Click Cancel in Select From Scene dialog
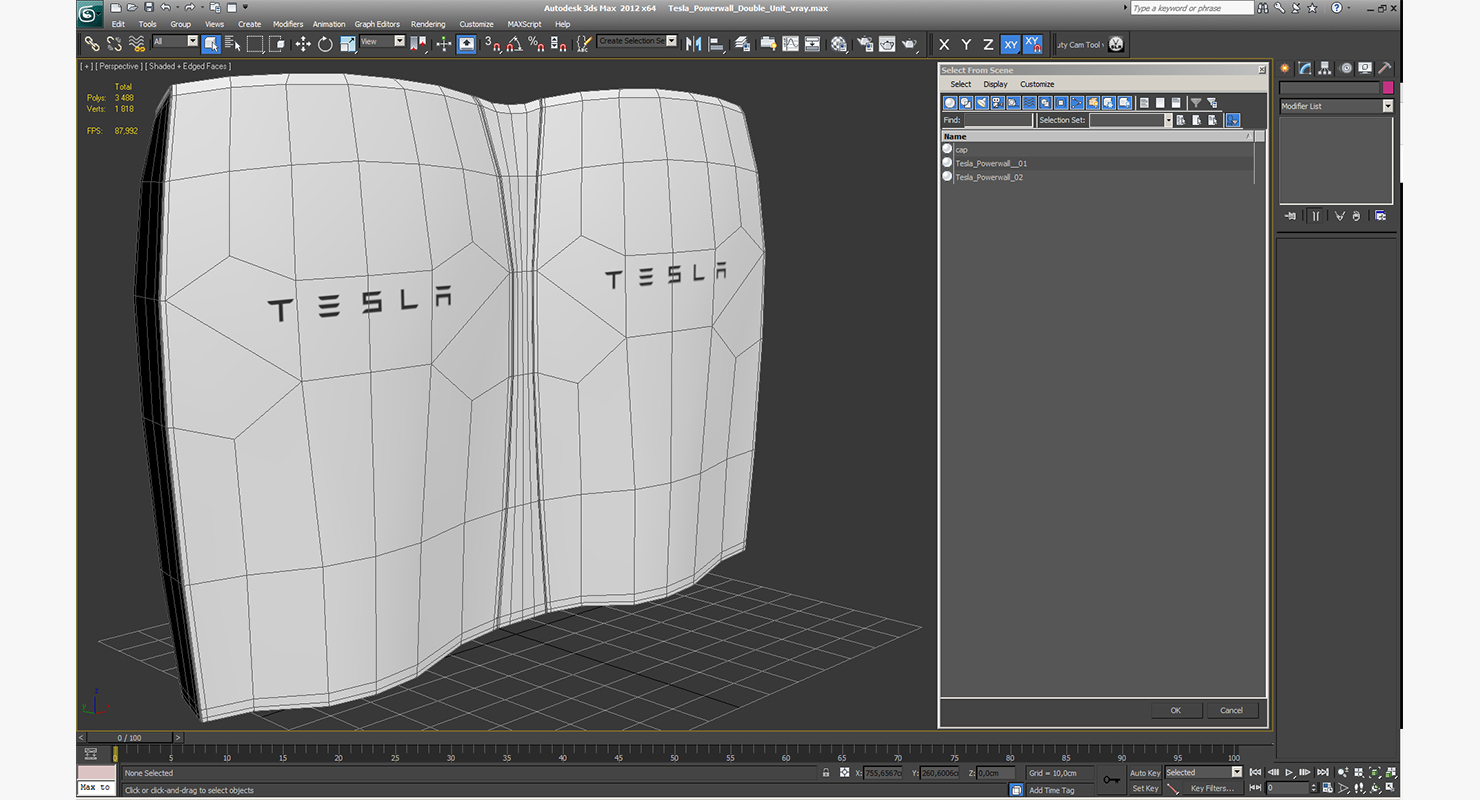The width and height of the screenshot is (1480, 800). coord(1232,710)
